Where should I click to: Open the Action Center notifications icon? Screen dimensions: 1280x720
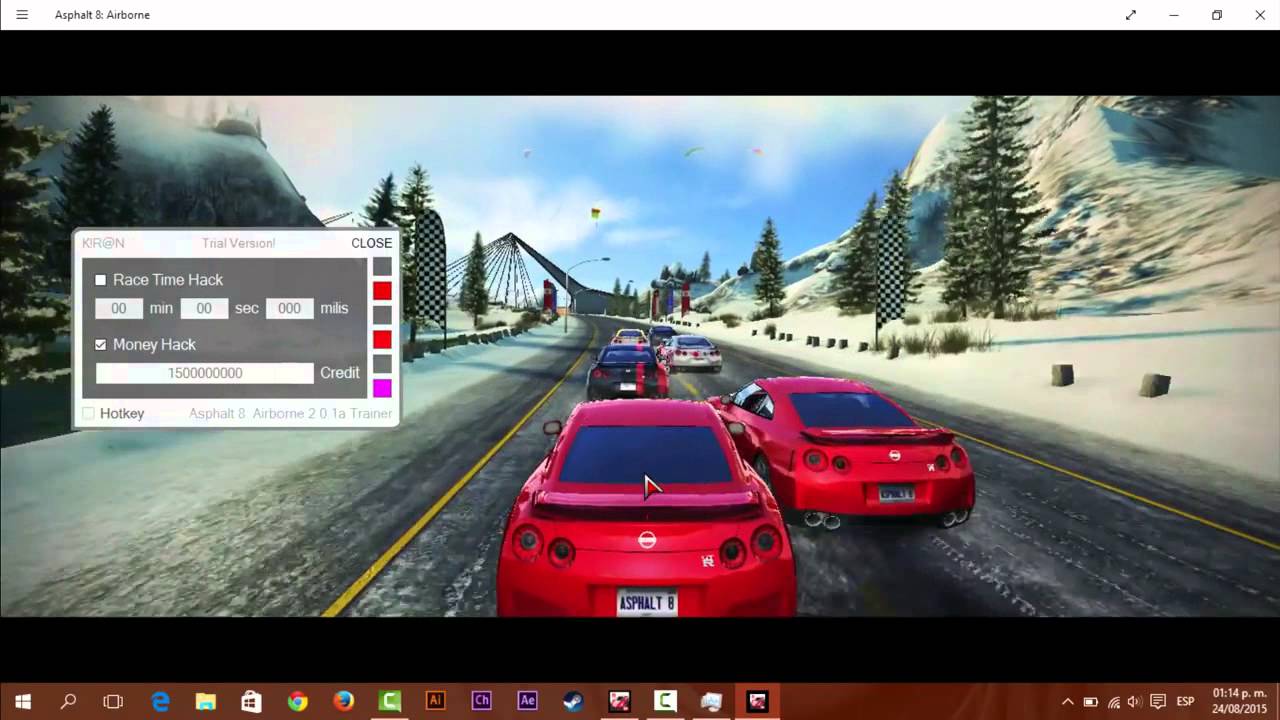pyautogui.click(x=1158, y=701)
